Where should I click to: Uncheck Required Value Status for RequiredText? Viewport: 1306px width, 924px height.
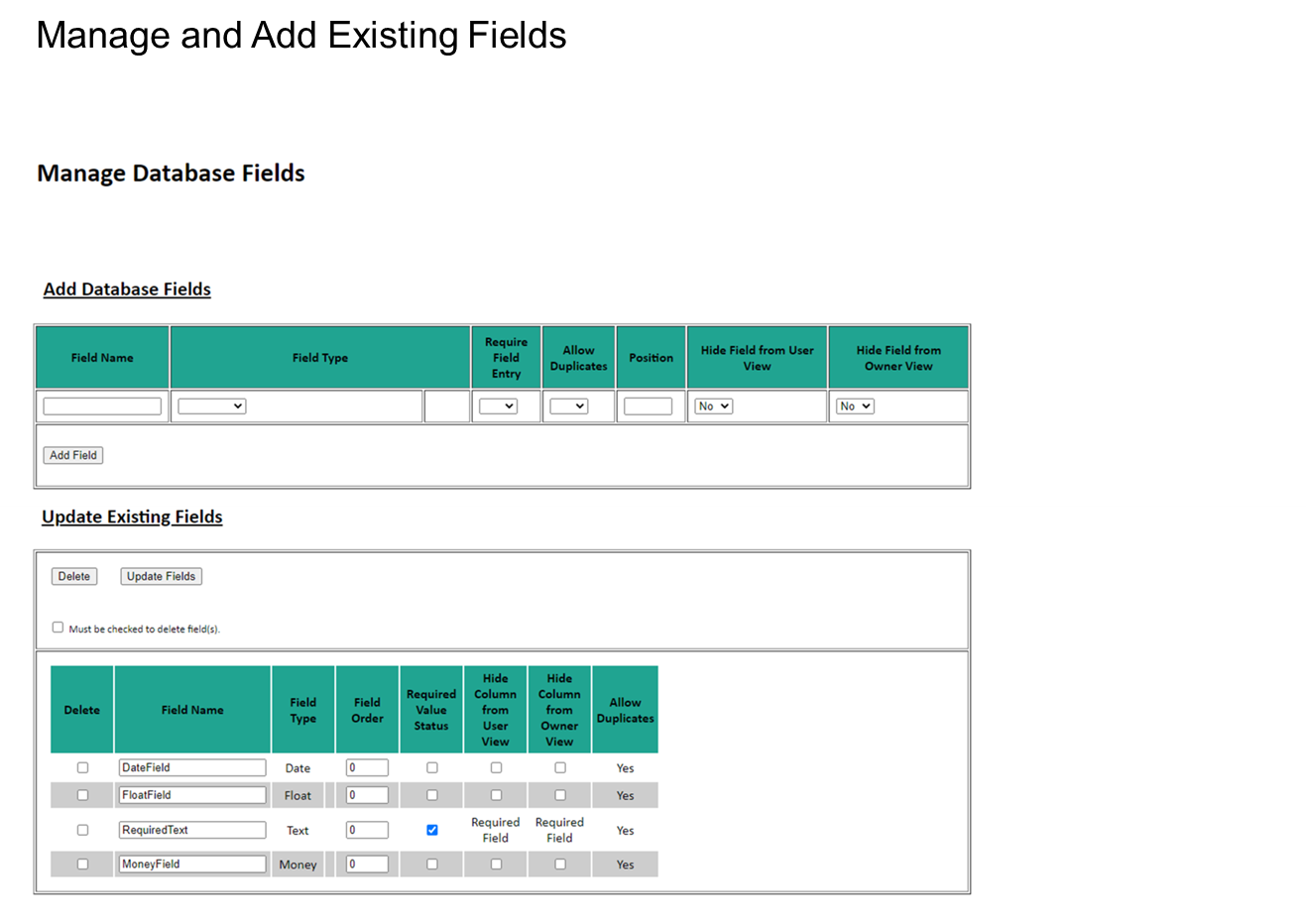tap(431, 830)
